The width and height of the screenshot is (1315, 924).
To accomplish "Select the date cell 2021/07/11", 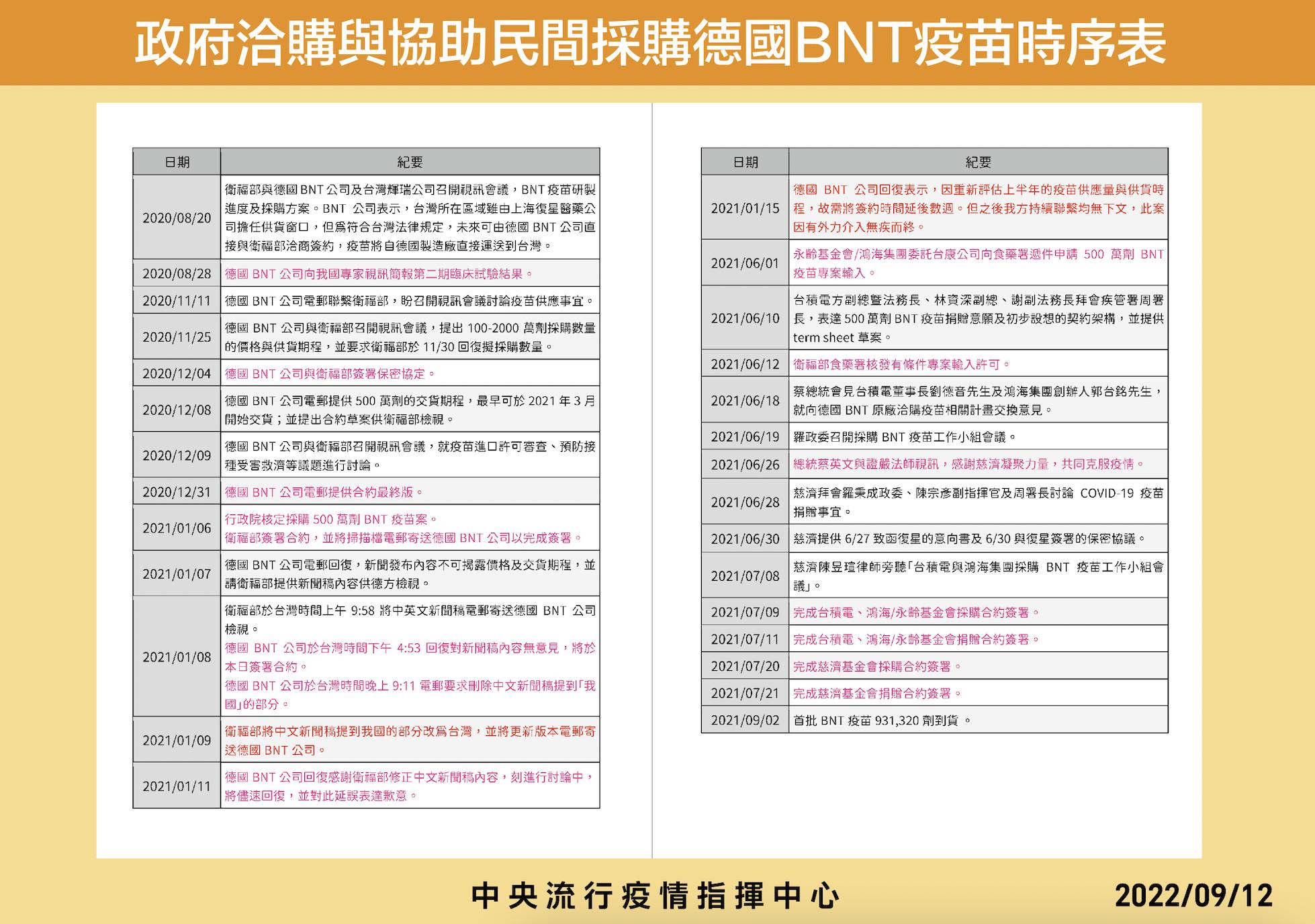I will pyautogui.click(x=745, y=639).
